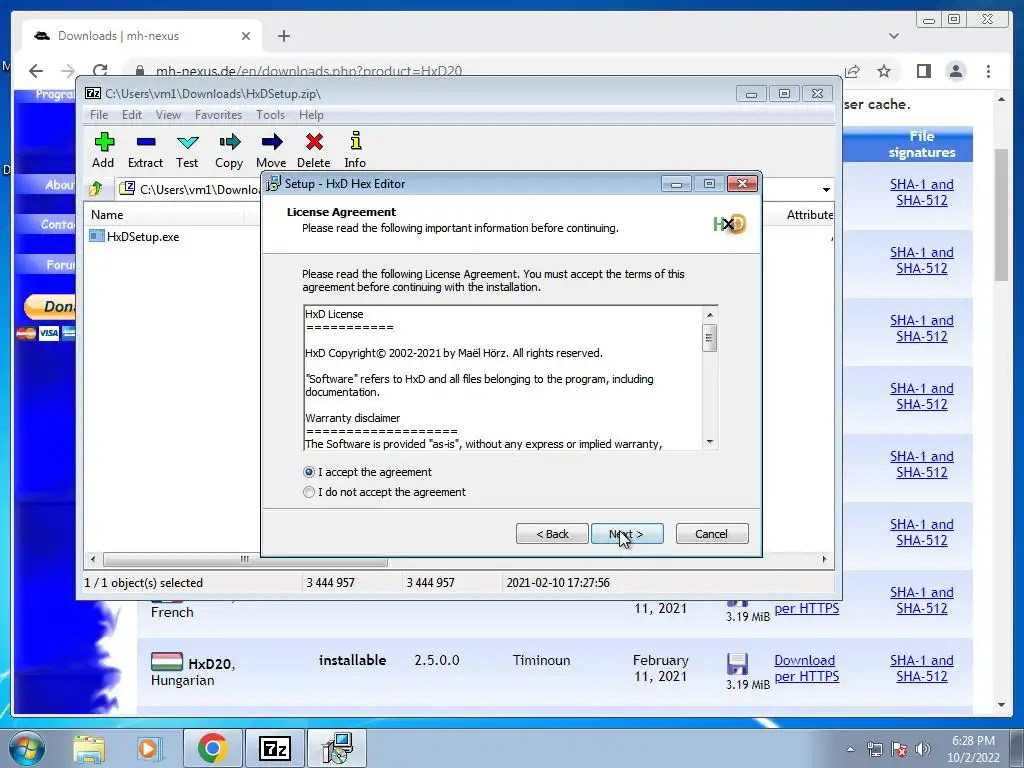Click taskbar clock showing 6:28 PM
The height and width of the screenshot is (768, 1024).
[974, 749]
